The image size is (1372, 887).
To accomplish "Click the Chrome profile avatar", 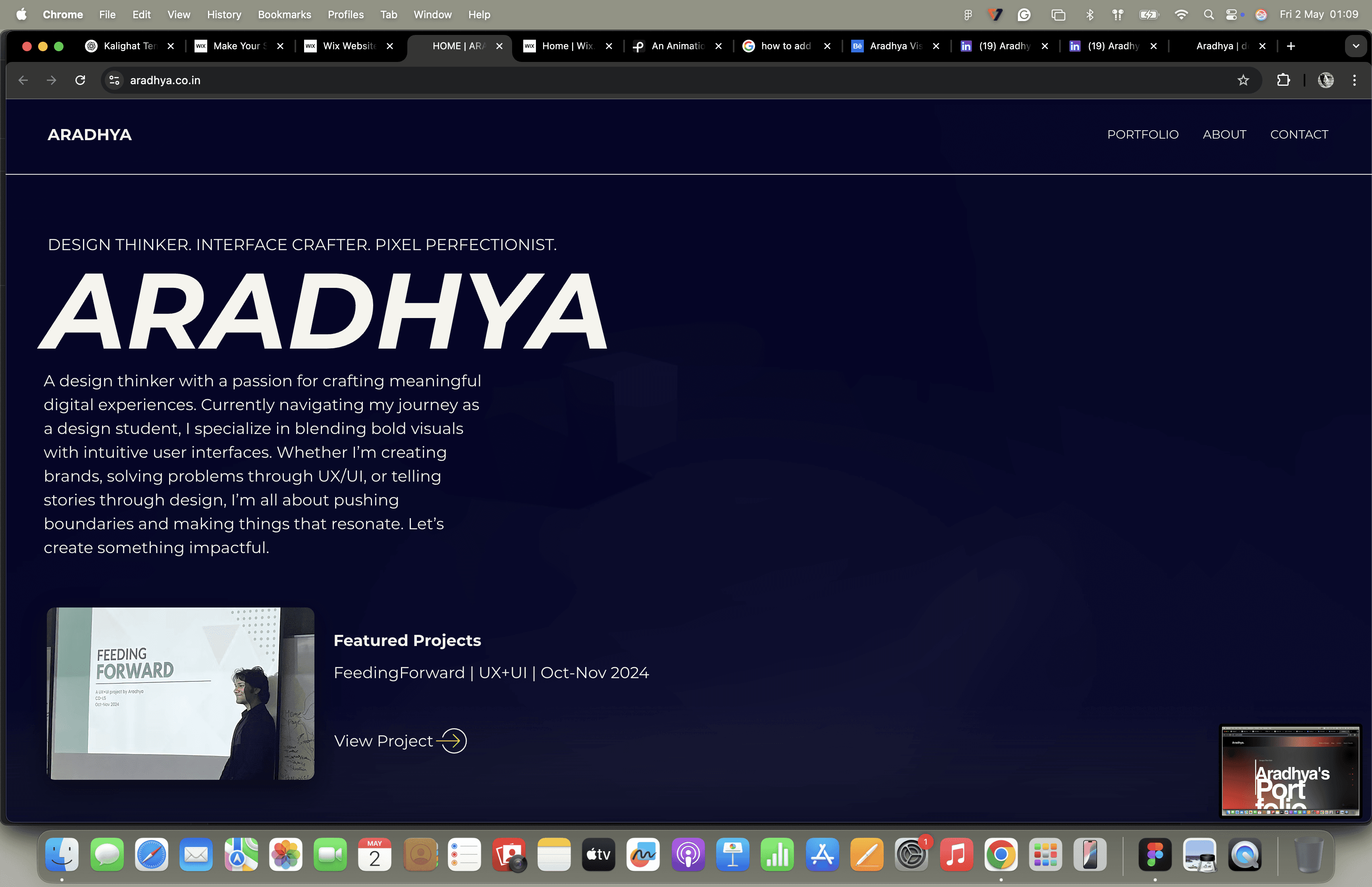I will 1326,80.
